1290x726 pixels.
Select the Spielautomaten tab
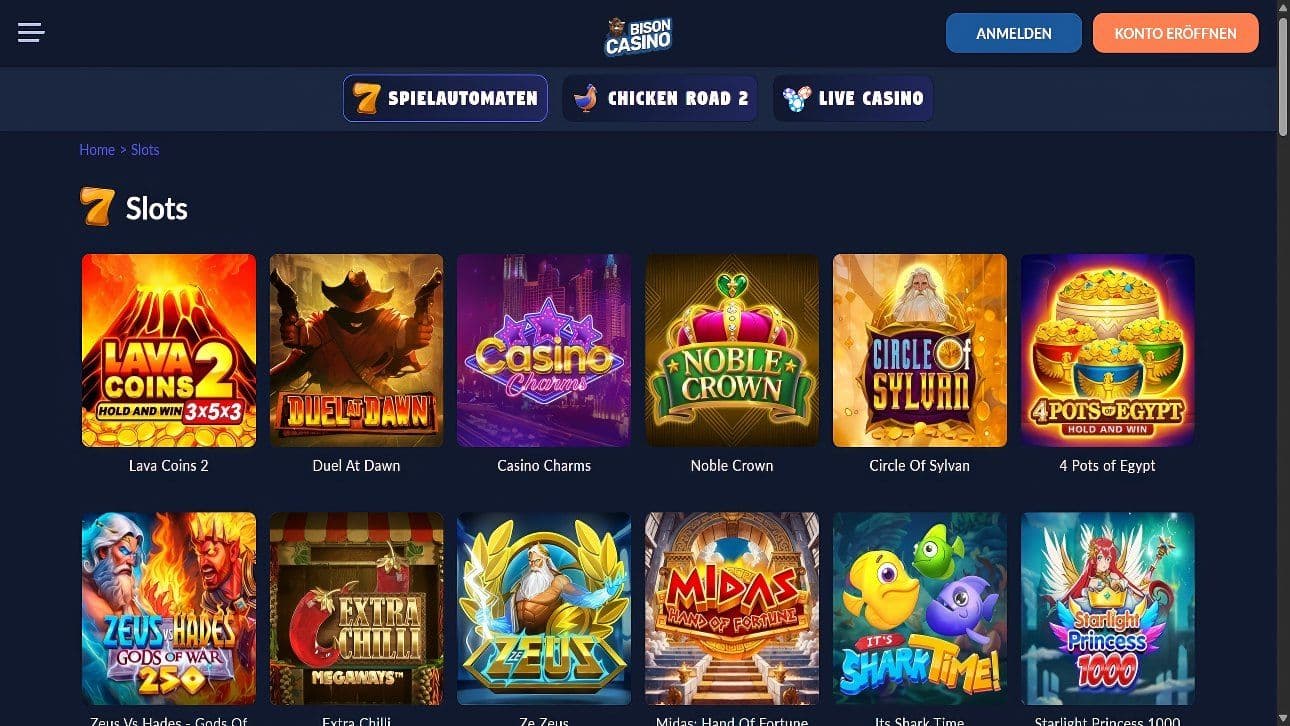click(445, 98)
